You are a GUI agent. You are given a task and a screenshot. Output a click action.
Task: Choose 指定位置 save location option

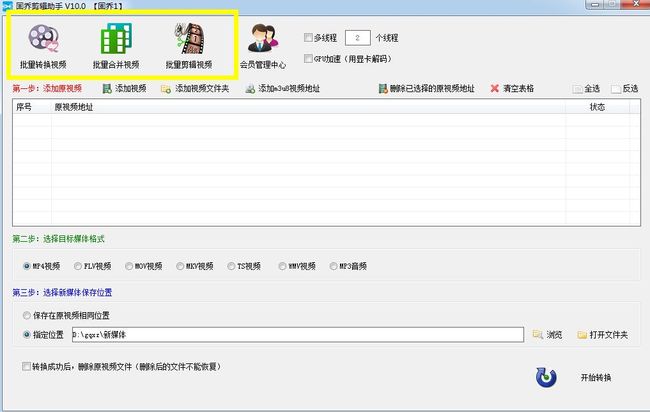coord(27,334)
